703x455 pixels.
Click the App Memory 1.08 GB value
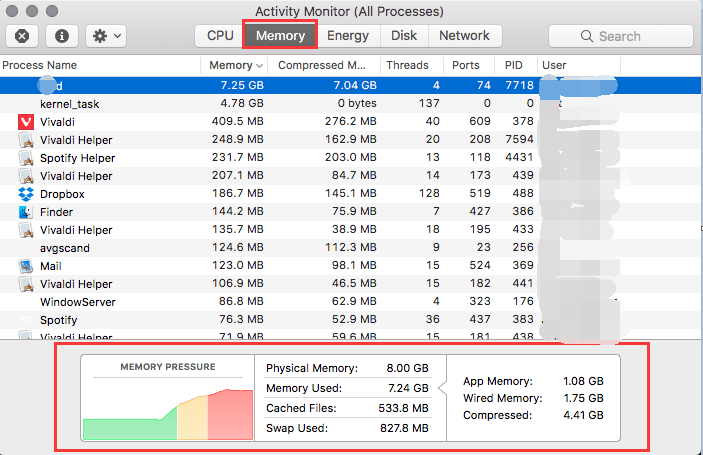pos(583,381)
